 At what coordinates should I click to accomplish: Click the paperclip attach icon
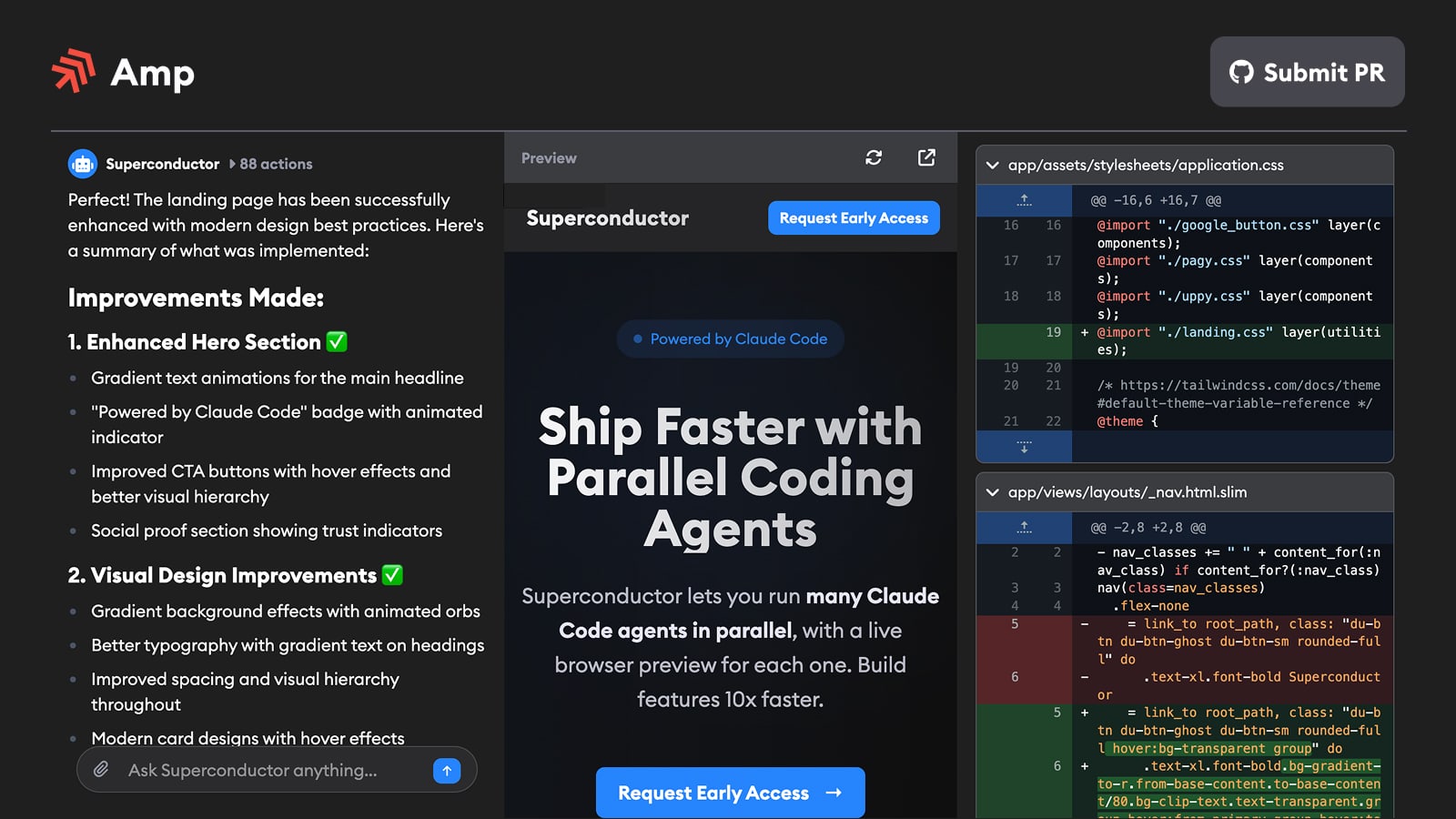[101, 770]
